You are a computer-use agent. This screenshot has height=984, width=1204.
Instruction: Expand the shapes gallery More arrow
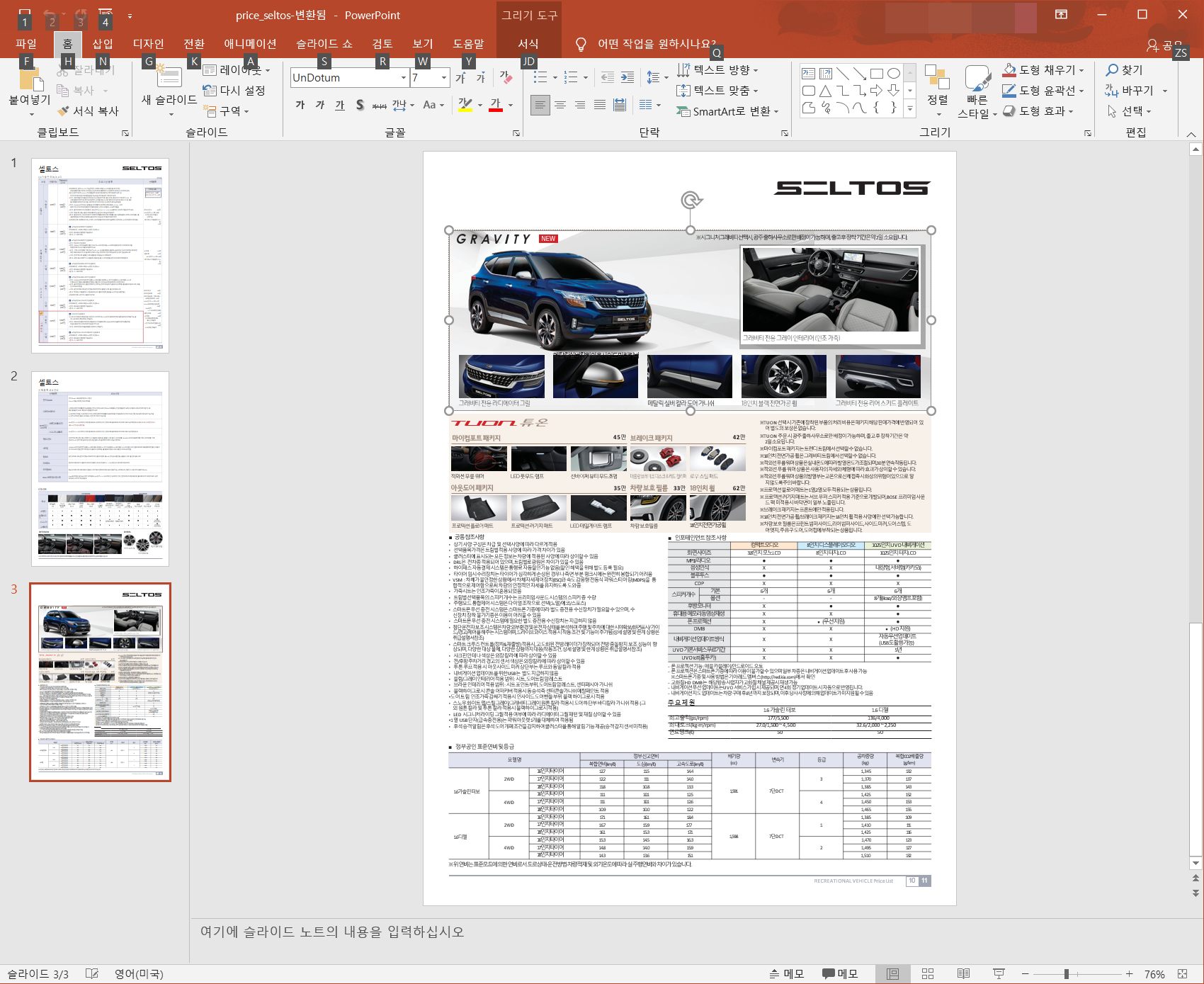tap(910, 108)
